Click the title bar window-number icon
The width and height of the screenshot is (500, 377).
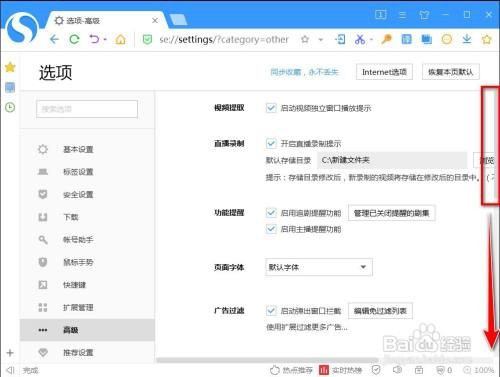pos(380,15)
